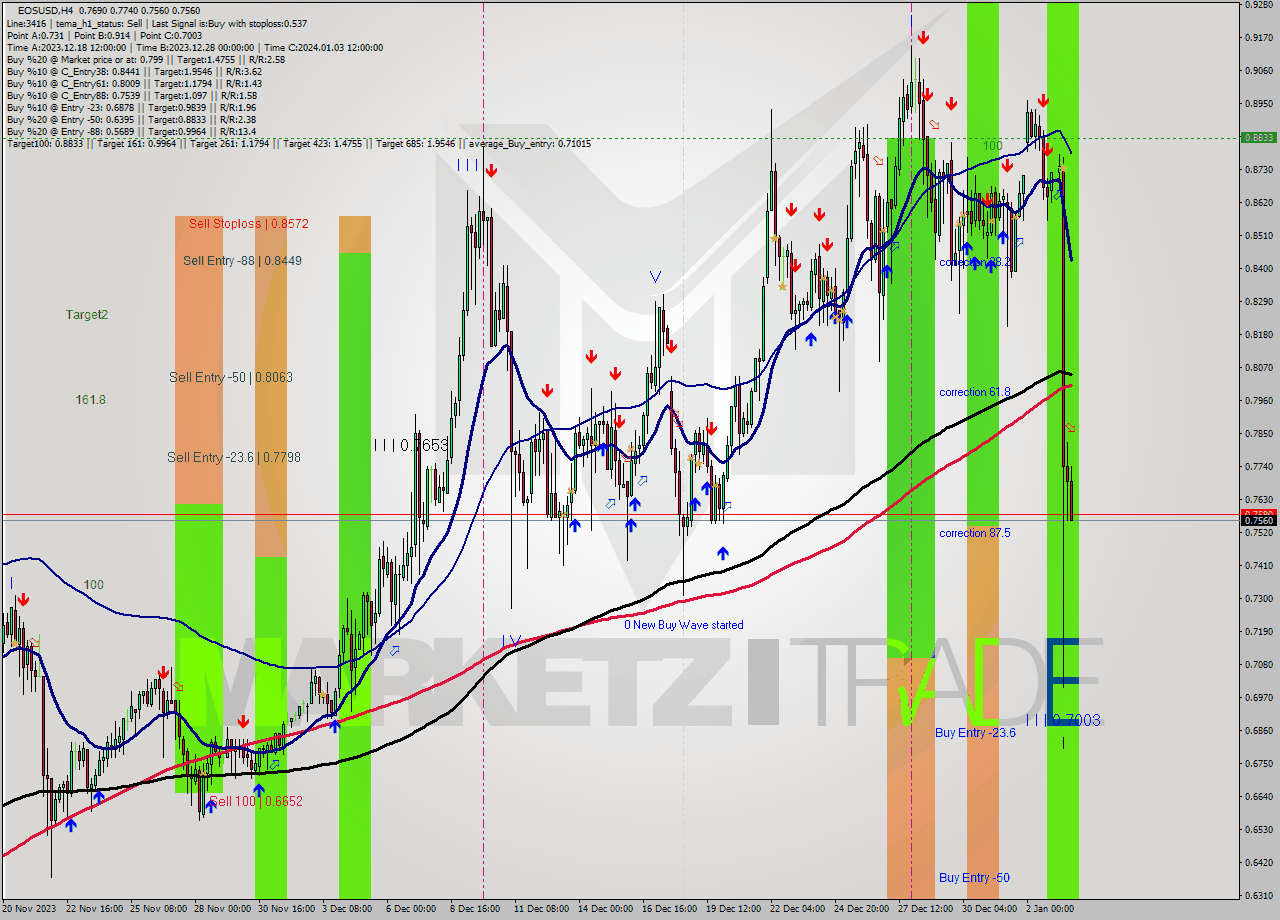
Task: Click the '30 Nov 16:00' time axis label
Action: pyautogui.click(x=287, y=909)
